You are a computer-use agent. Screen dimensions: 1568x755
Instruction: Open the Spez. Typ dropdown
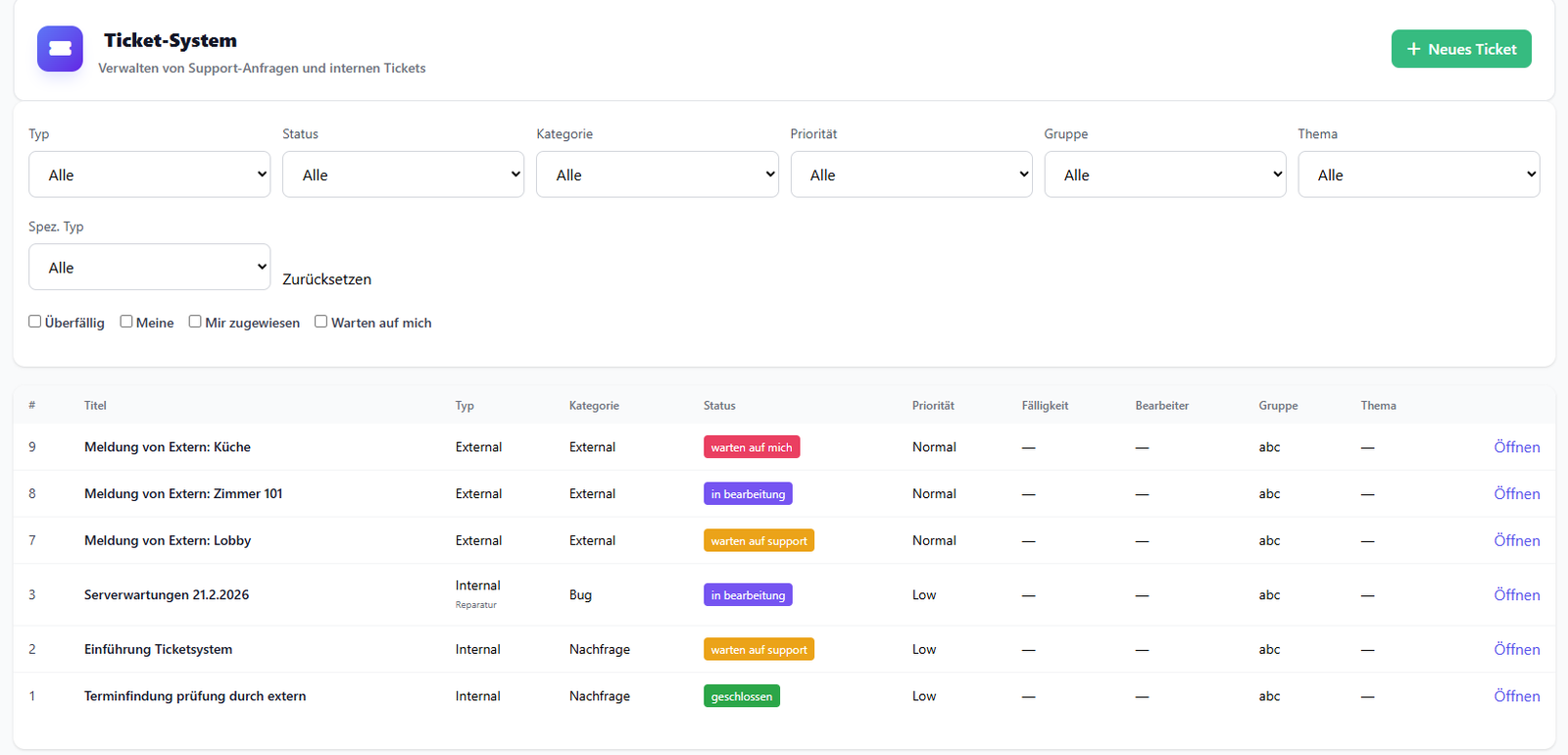[149, 268]
